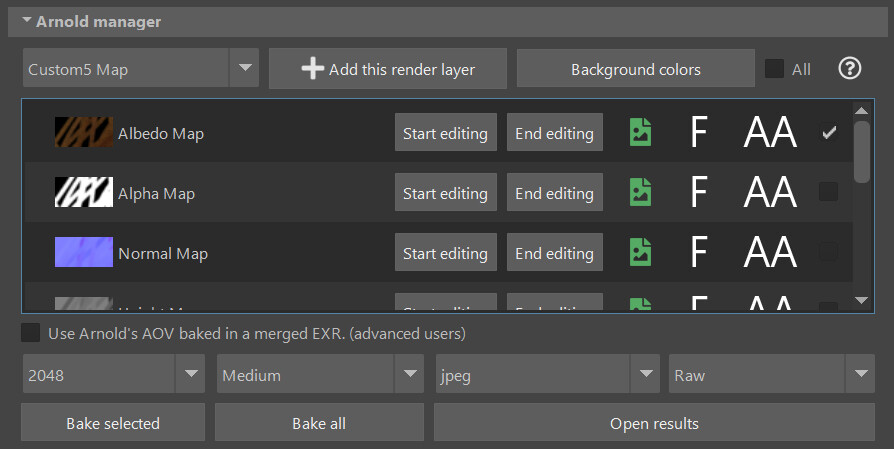End editing the Alpha Map

click(555, 192)
